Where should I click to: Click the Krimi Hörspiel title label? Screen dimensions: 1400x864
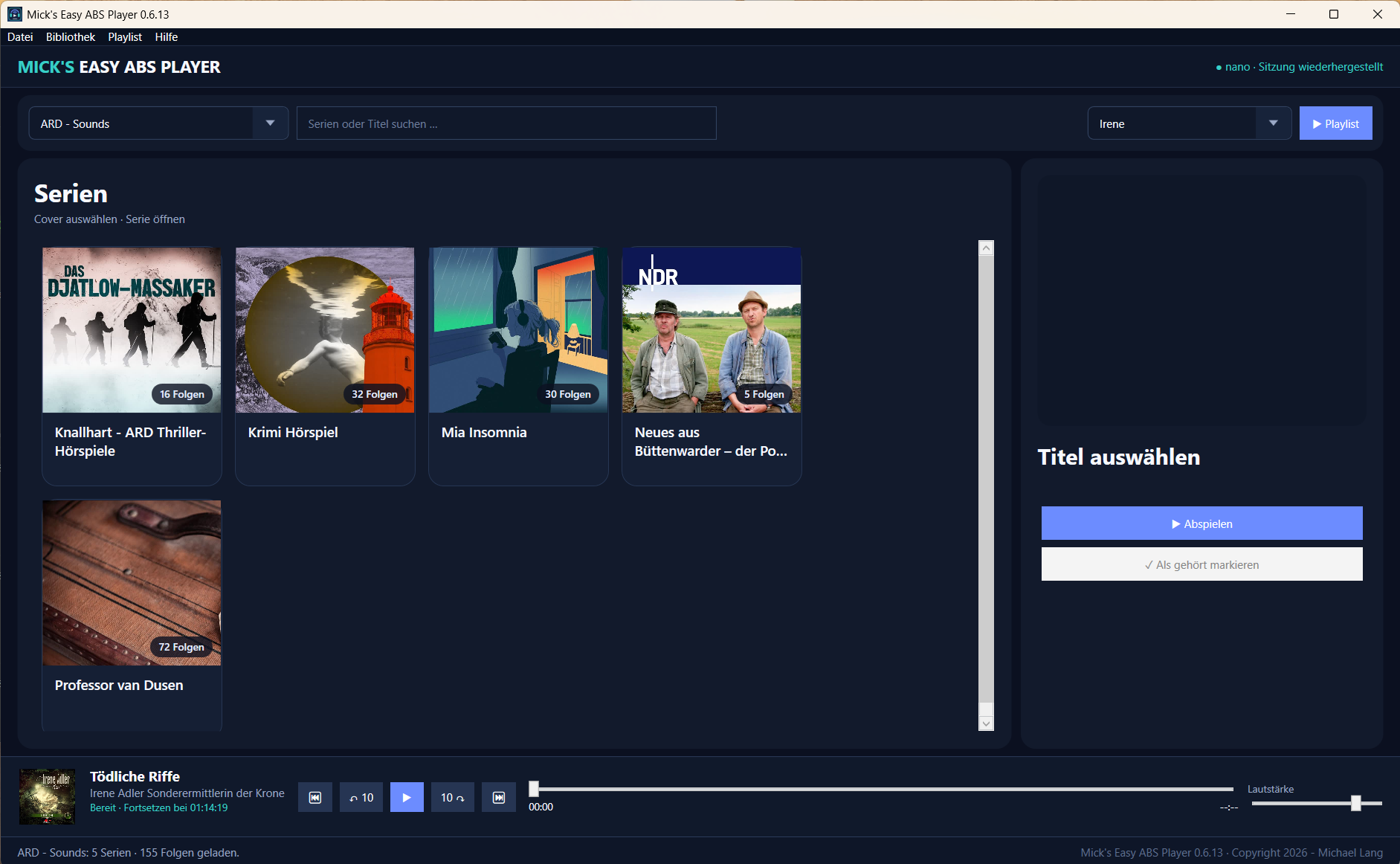tap(293, 432)
